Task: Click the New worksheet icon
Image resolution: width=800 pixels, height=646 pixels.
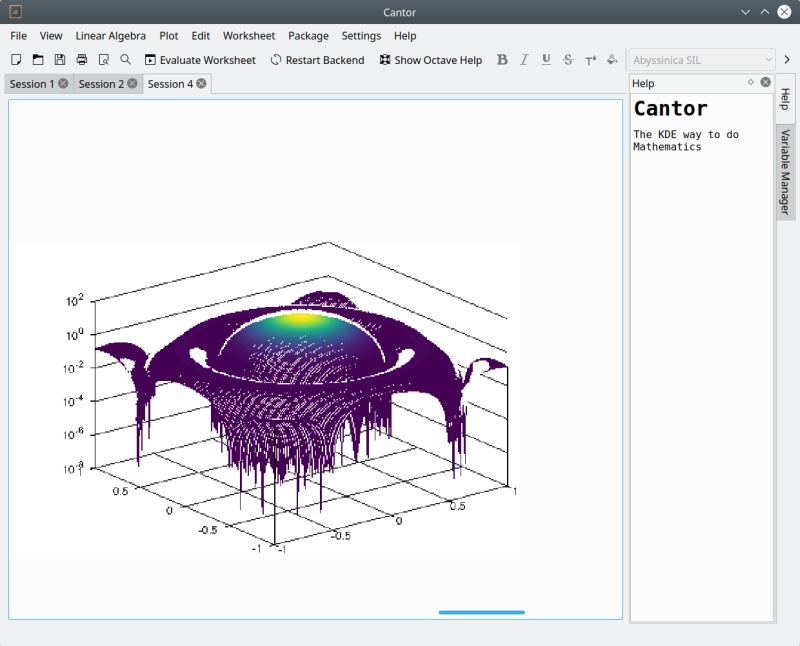Action: pyautogui.click(x=16, y=60)
